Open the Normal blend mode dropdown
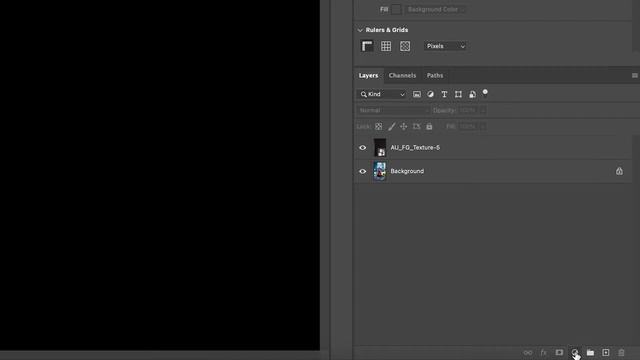This screenshot has width=640, height=360. [x=393, y=110]
